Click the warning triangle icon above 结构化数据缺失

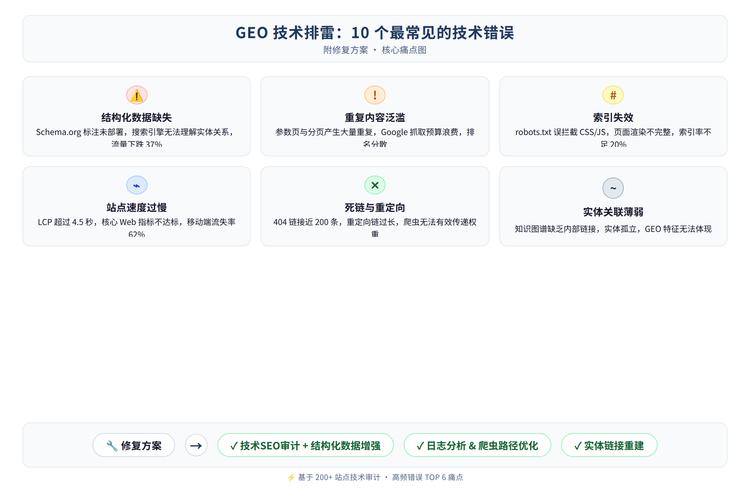pos(136,95)
